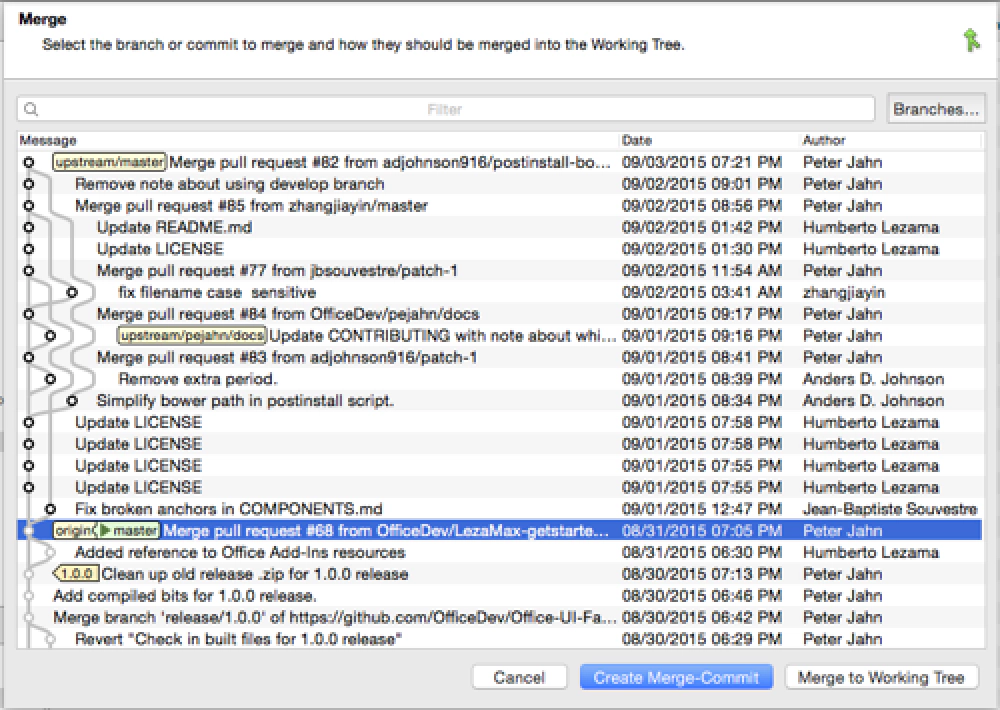
Task: Click commit graph node for 'Remove extra period.'
Action: [50, 379]
